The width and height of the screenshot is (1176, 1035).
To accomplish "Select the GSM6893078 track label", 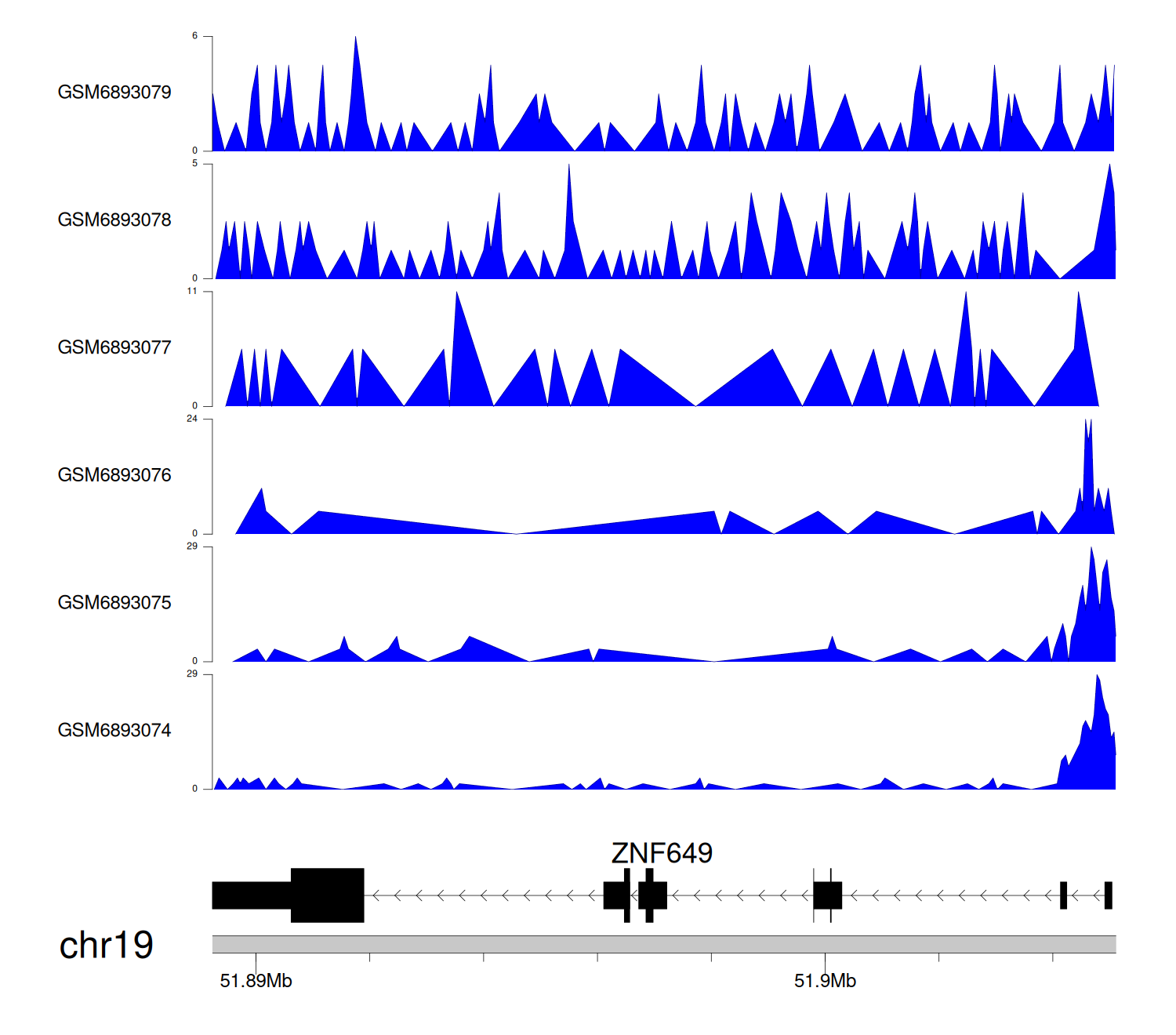I will click(114, 220).
